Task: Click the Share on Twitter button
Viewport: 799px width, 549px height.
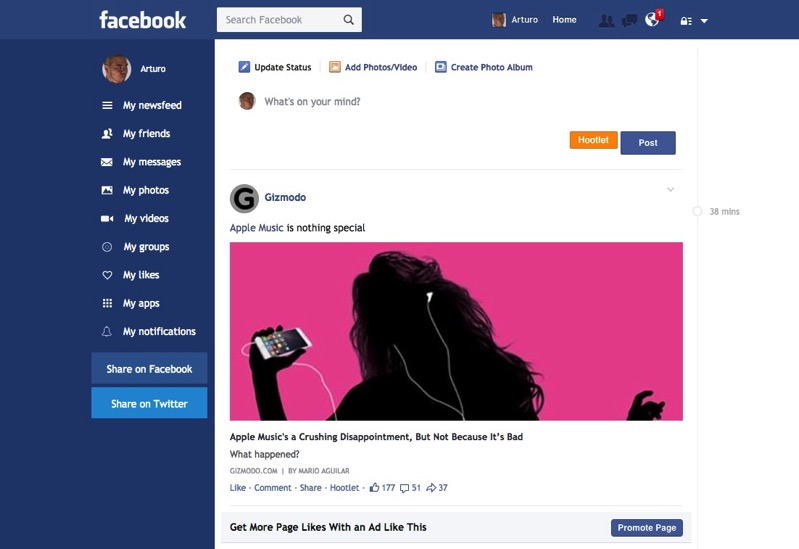Action: (149, 403)
